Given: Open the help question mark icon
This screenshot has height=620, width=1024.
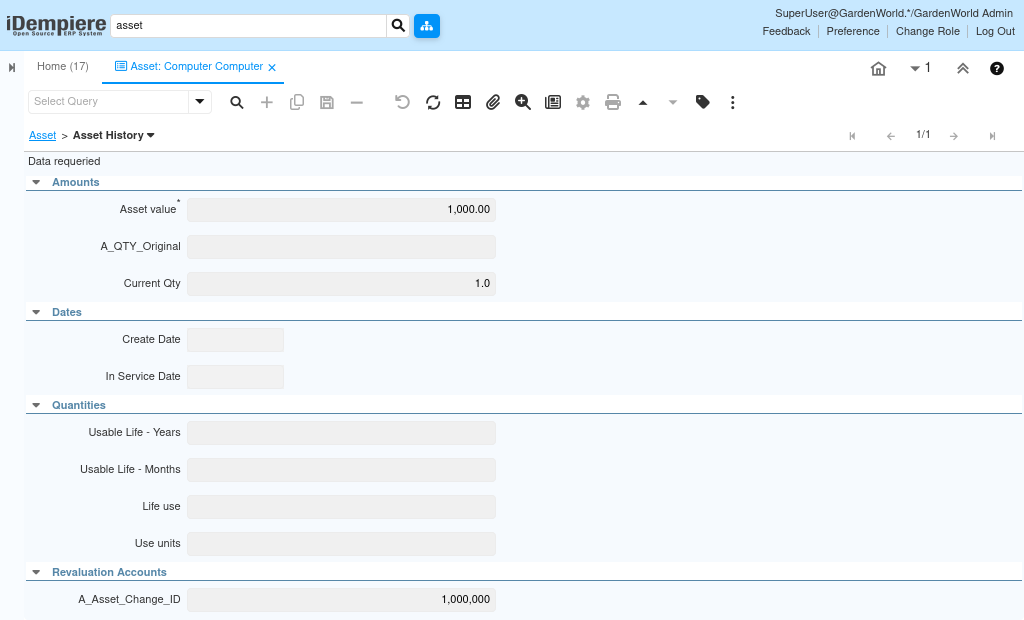Looking at the screenshot, I should coord(997,69).
